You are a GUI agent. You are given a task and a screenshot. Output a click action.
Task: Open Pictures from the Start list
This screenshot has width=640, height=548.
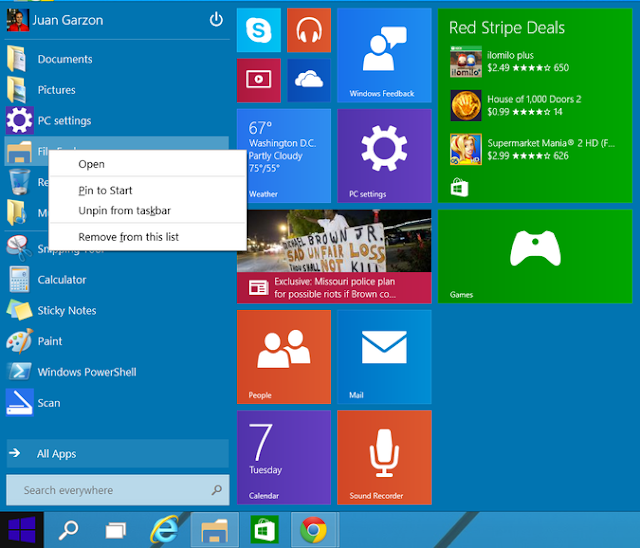pos(116,90)
